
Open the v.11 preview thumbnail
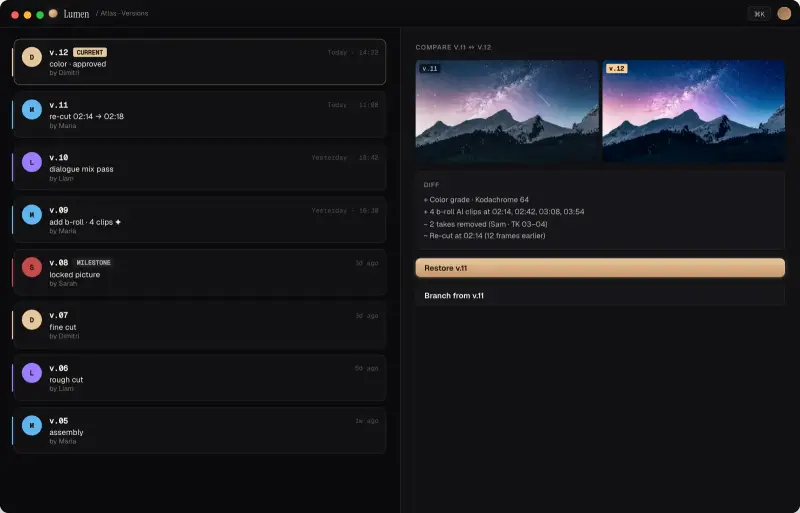click(507, 111)
